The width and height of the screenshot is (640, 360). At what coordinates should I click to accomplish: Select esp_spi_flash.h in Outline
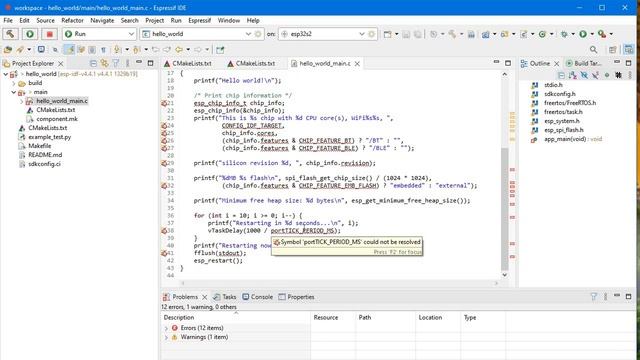[x=564, y=130]
